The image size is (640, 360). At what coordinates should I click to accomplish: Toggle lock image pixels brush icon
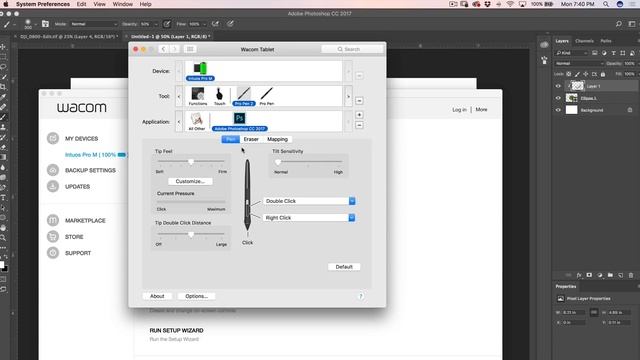pos(577,74)
